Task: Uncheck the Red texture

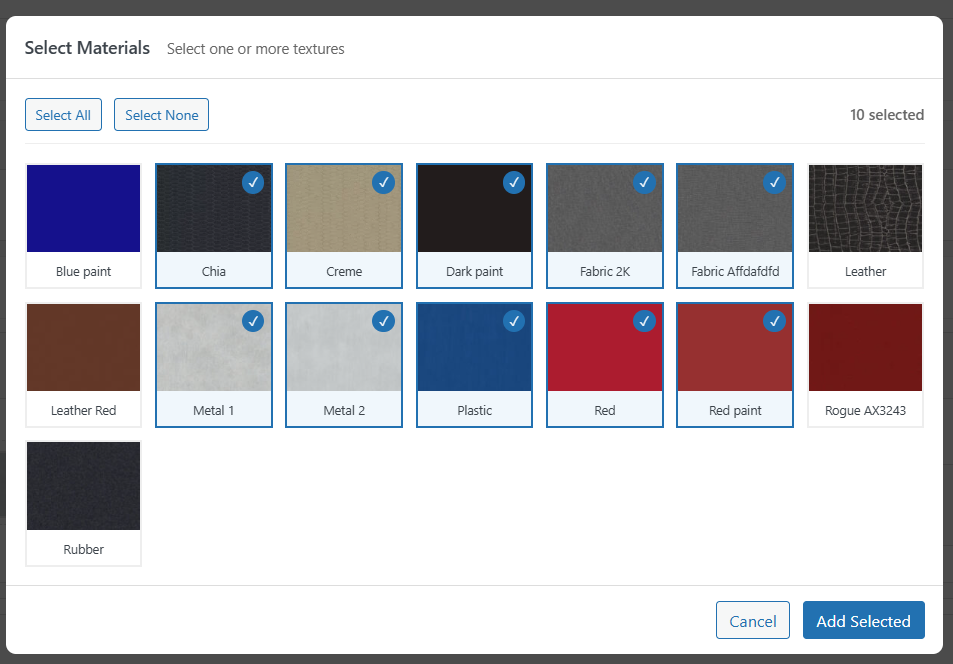Action: tap(644, 321)
